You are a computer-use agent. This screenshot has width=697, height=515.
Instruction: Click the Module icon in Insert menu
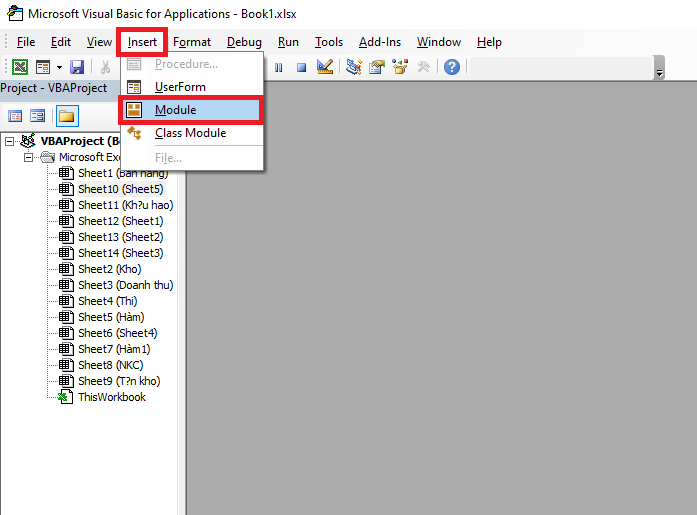pos(134,110)
